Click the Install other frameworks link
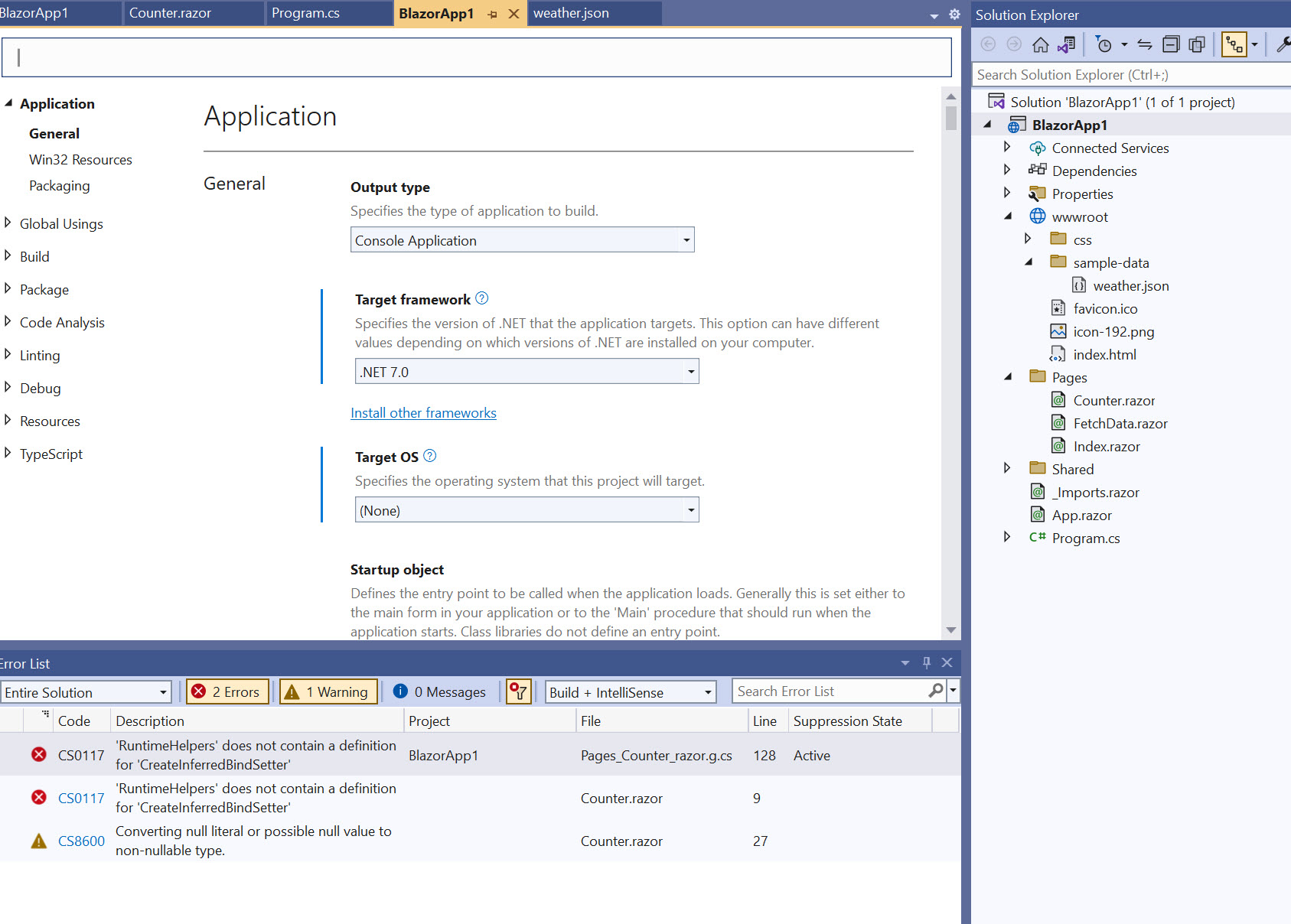Screen dimensions: 1291x924 click(x=423, y=412)
